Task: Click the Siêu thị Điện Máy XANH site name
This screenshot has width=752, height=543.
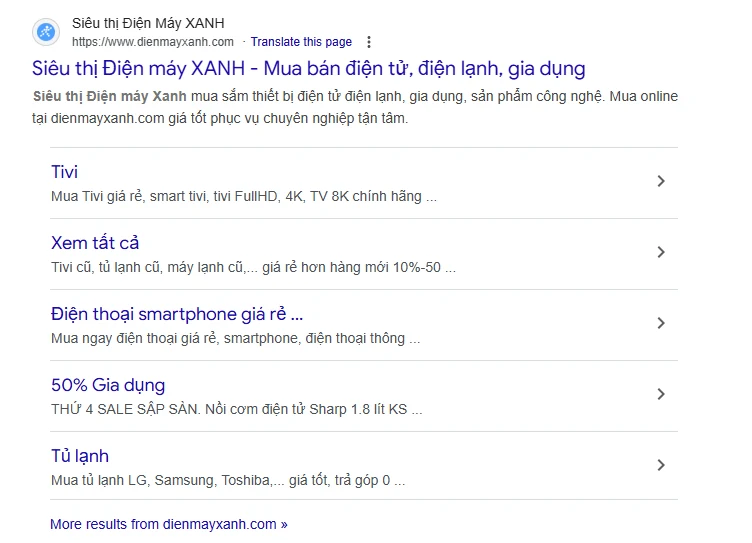Action: click(148, 23)
